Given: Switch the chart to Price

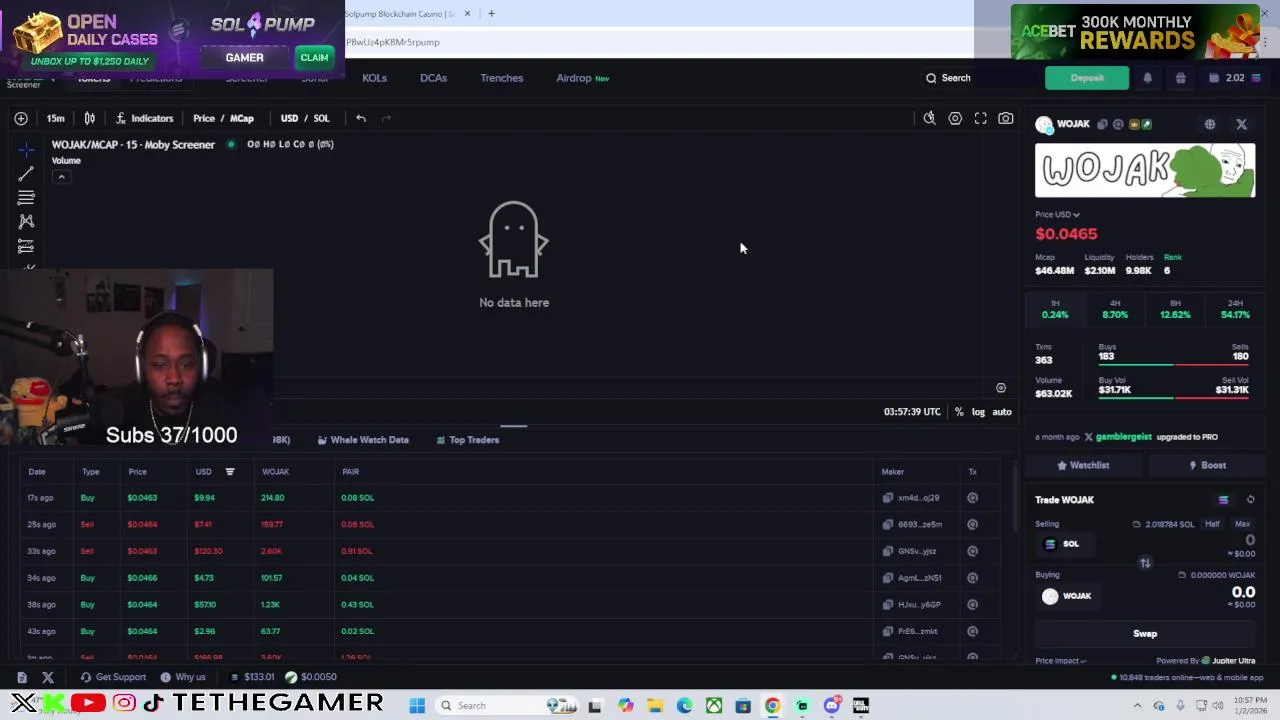Looking at the screenshot, I should click(204, 118).
